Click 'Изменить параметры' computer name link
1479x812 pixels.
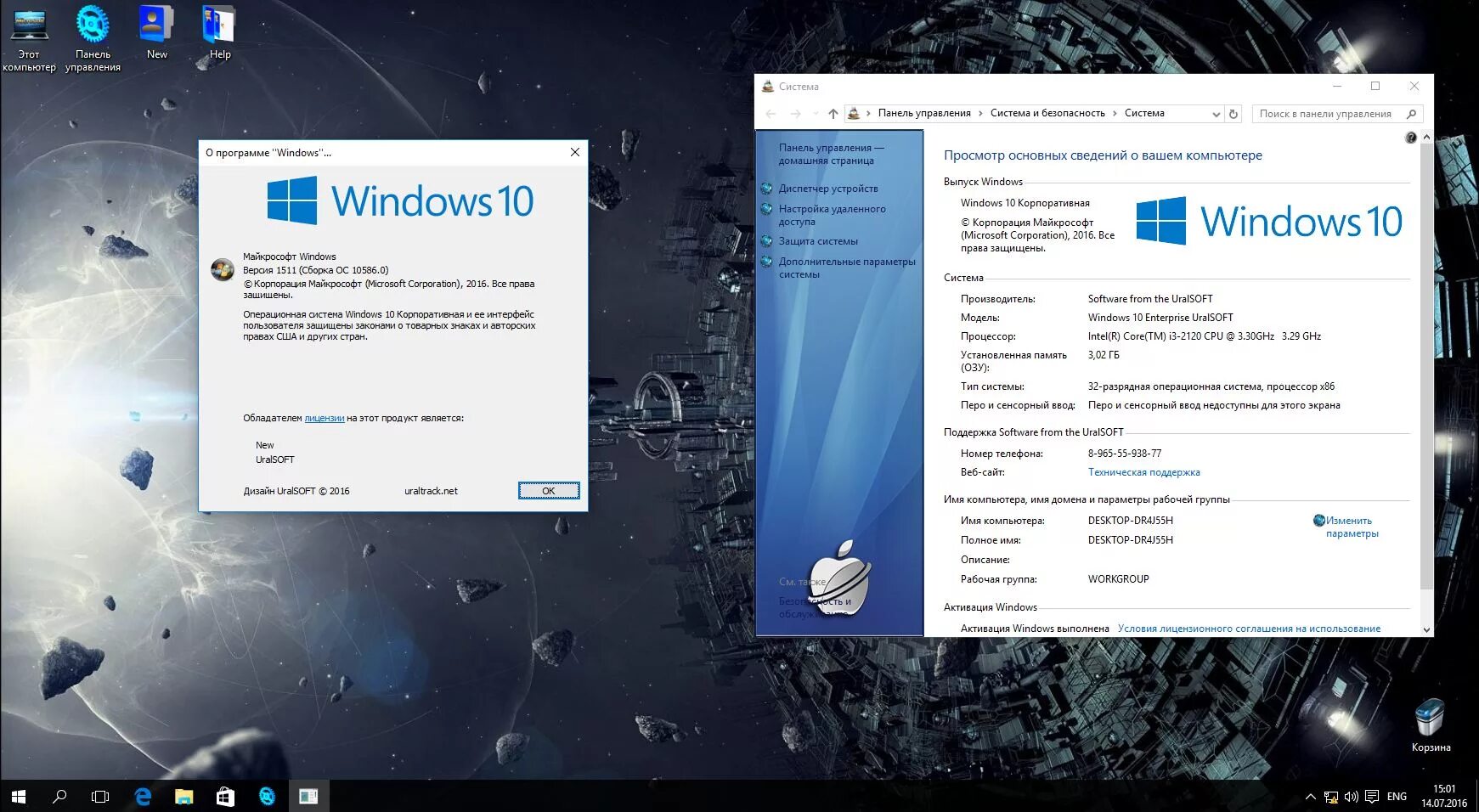coord(1352,527)
